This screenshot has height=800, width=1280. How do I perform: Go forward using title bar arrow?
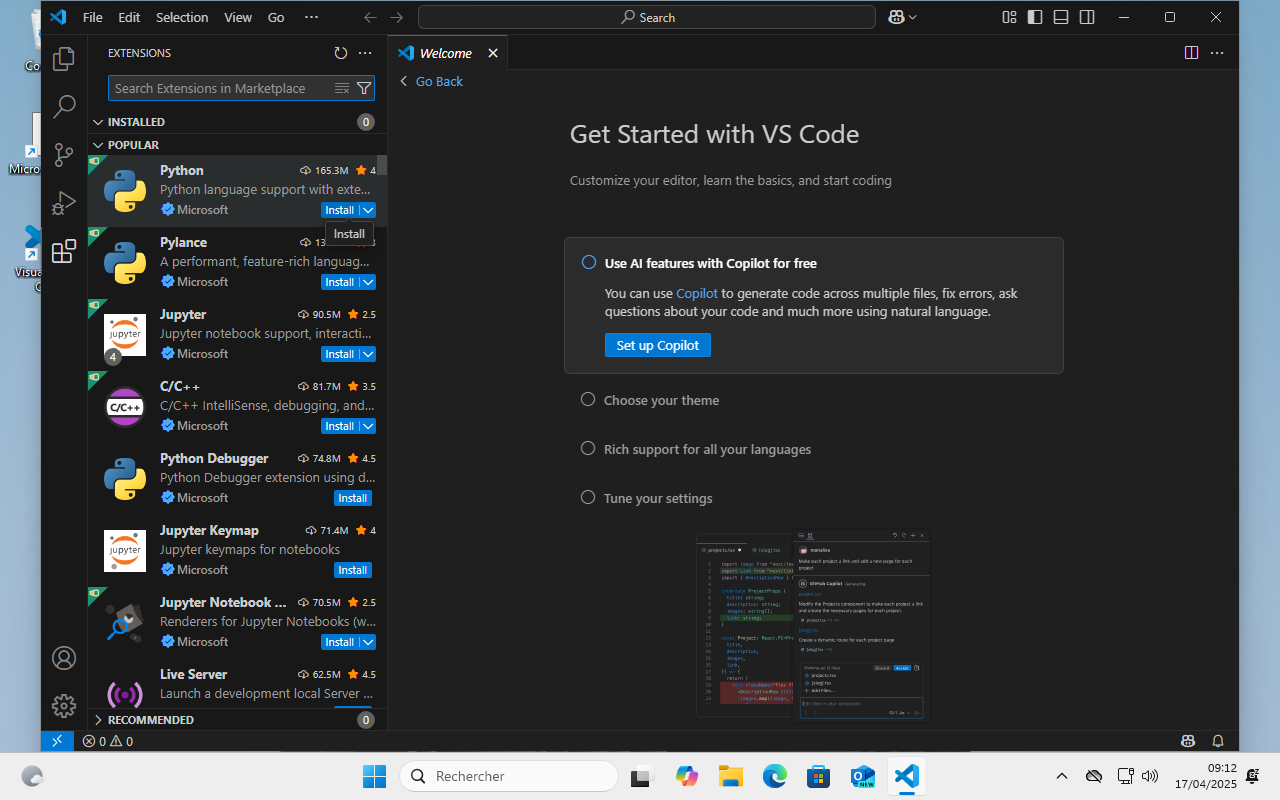[397, 17]
